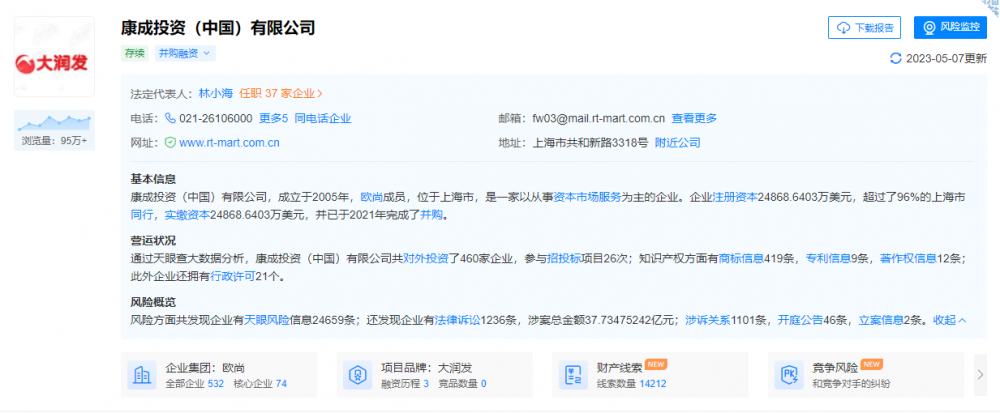Collapse details with 收起
1000x413 pixels.
950,320
